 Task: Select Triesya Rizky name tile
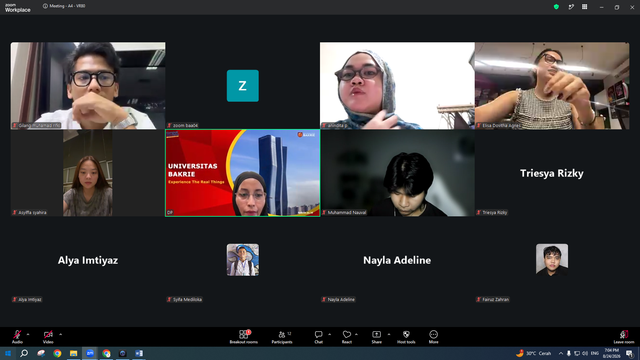coord(552,173)
